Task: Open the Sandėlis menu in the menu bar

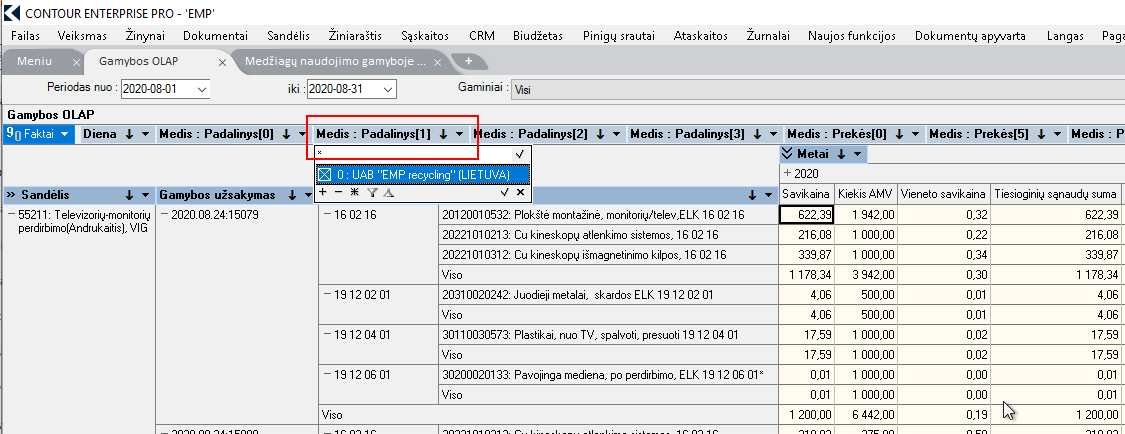Action: point(288,36)
